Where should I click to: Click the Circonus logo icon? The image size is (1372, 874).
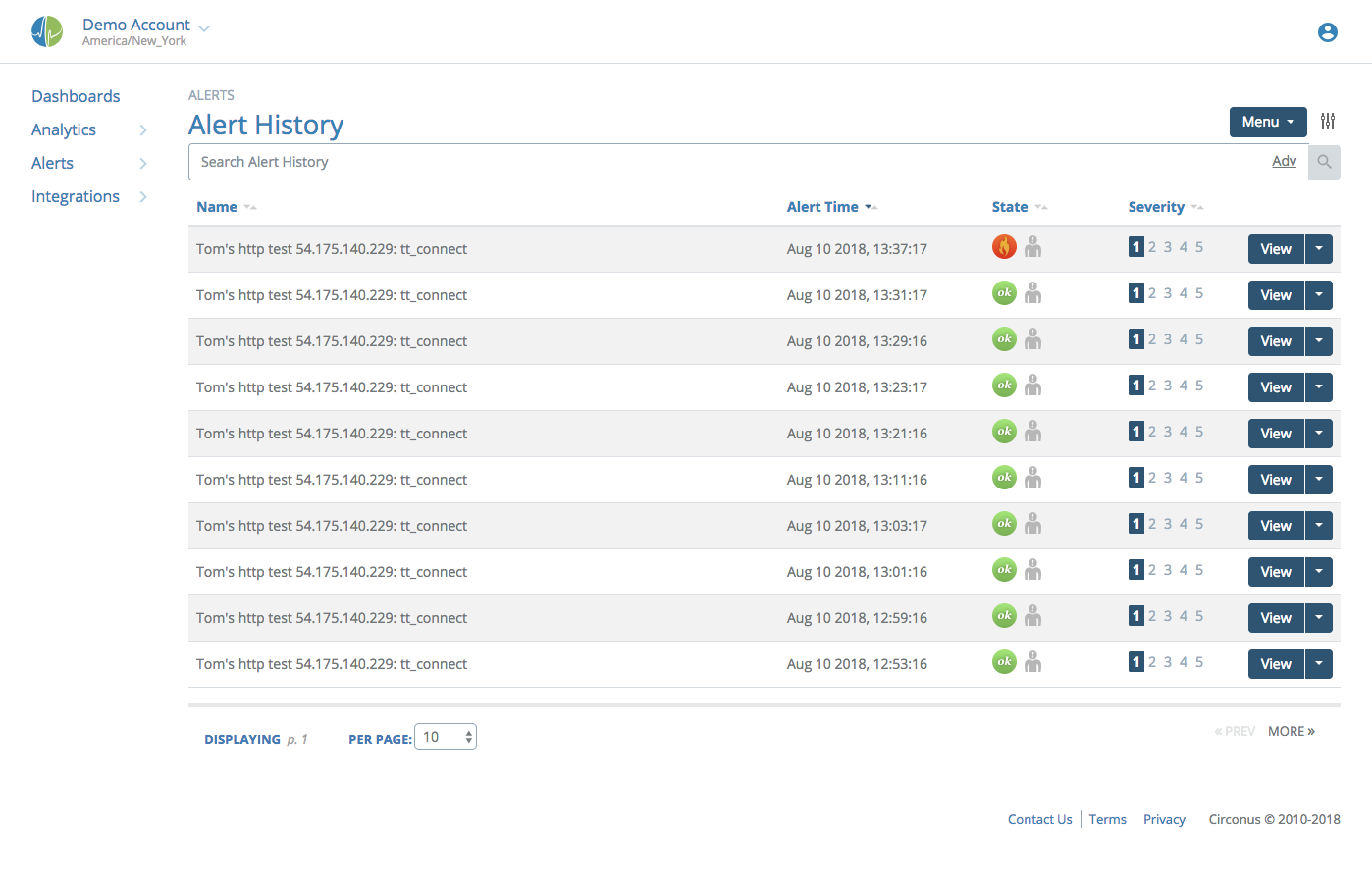pyautogui.click(x=46, y=31)
